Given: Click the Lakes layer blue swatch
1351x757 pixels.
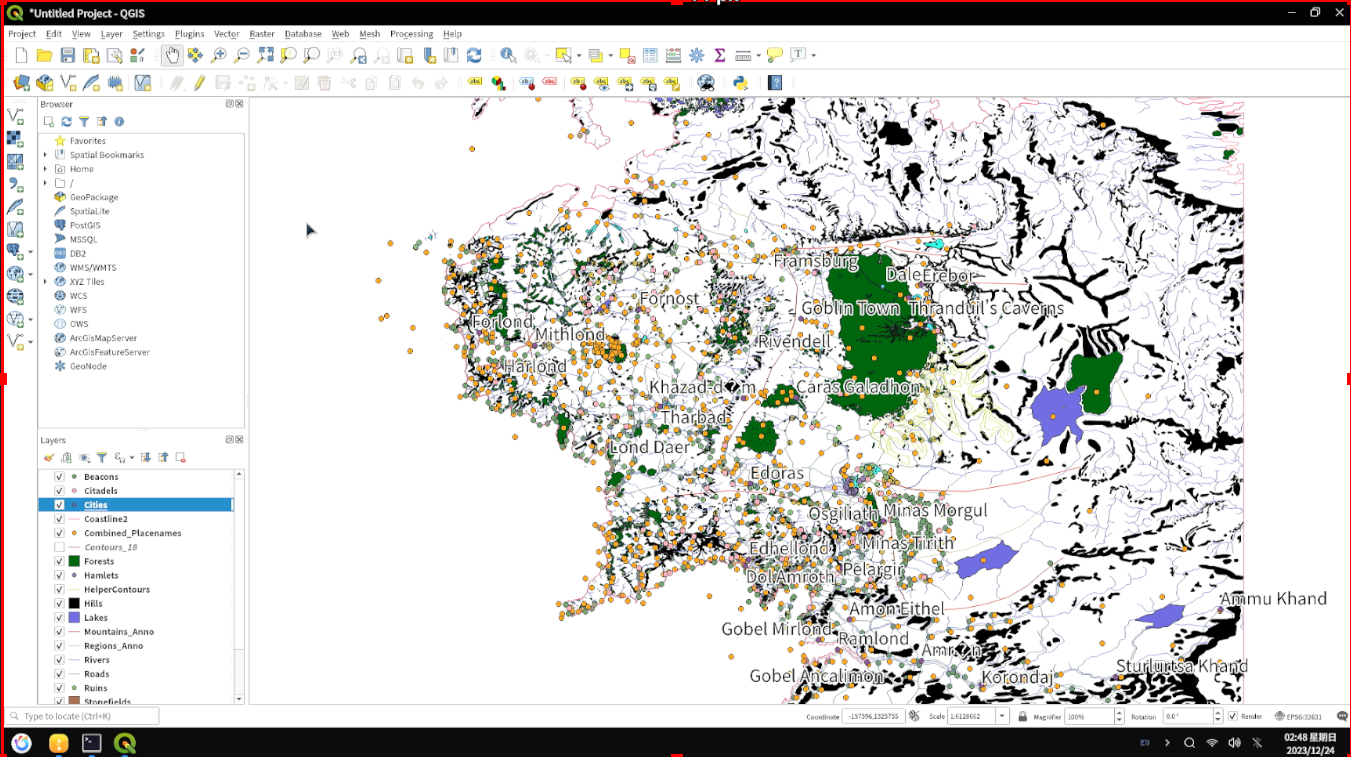Looking at the screenshot, I should pyautogui.click(x=74, y=618).
